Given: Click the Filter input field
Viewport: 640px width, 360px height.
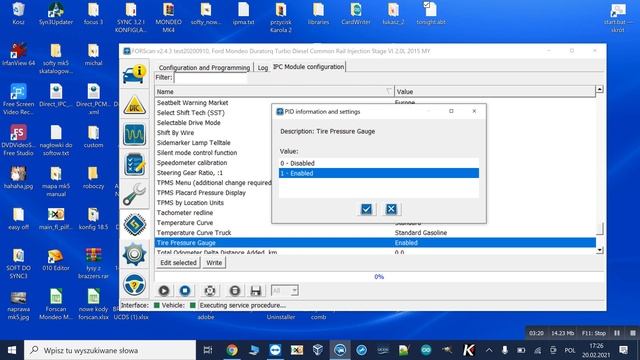Looking at the screenshot, I should (x=211, y=78).
